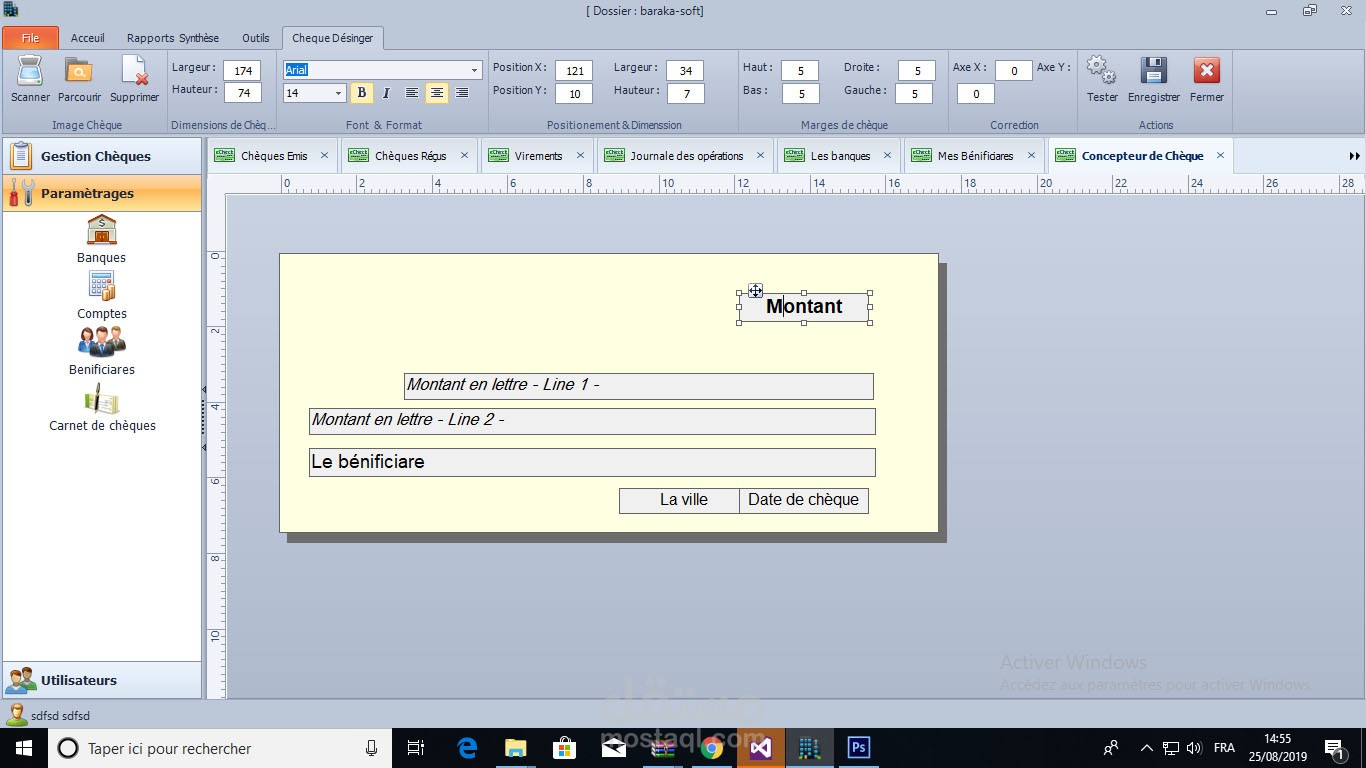Toggle center text alignment
This screenshot has height=768, width=1366.
[437, 93]
